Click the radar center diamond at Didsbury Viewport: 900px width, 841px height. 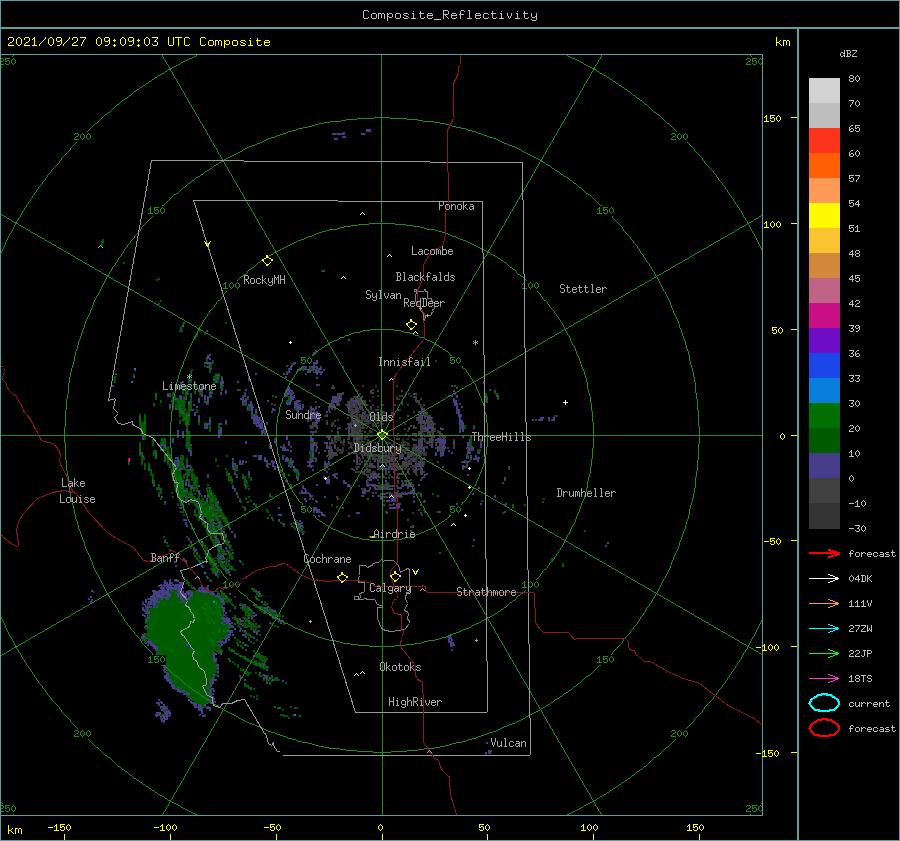(382, 435)
